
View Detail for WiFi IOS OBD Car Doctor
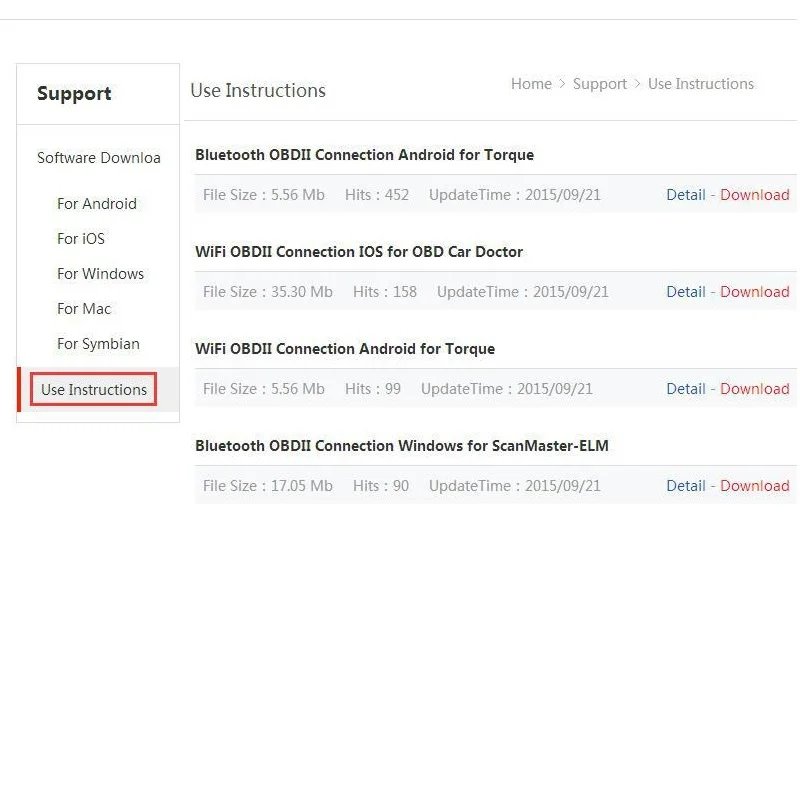(686, 291)
